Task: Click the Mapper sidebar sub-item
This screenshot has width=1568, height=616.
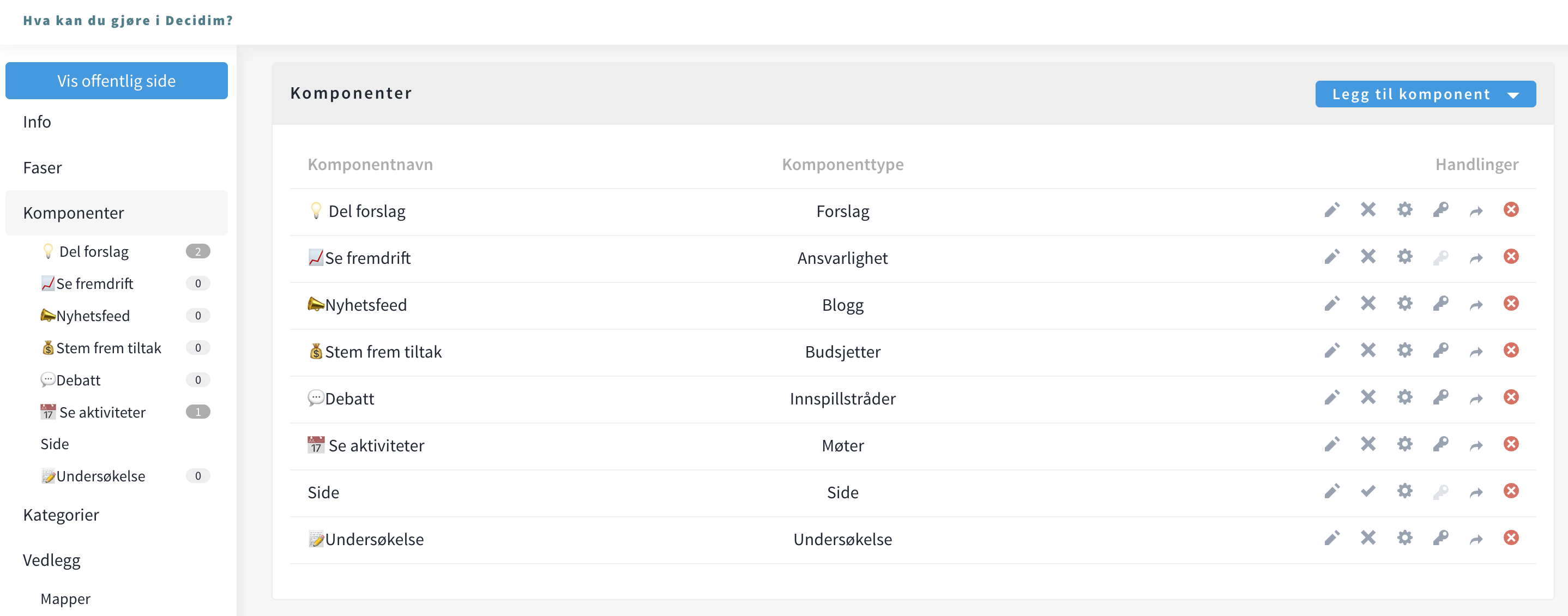Action: (65, 599)
